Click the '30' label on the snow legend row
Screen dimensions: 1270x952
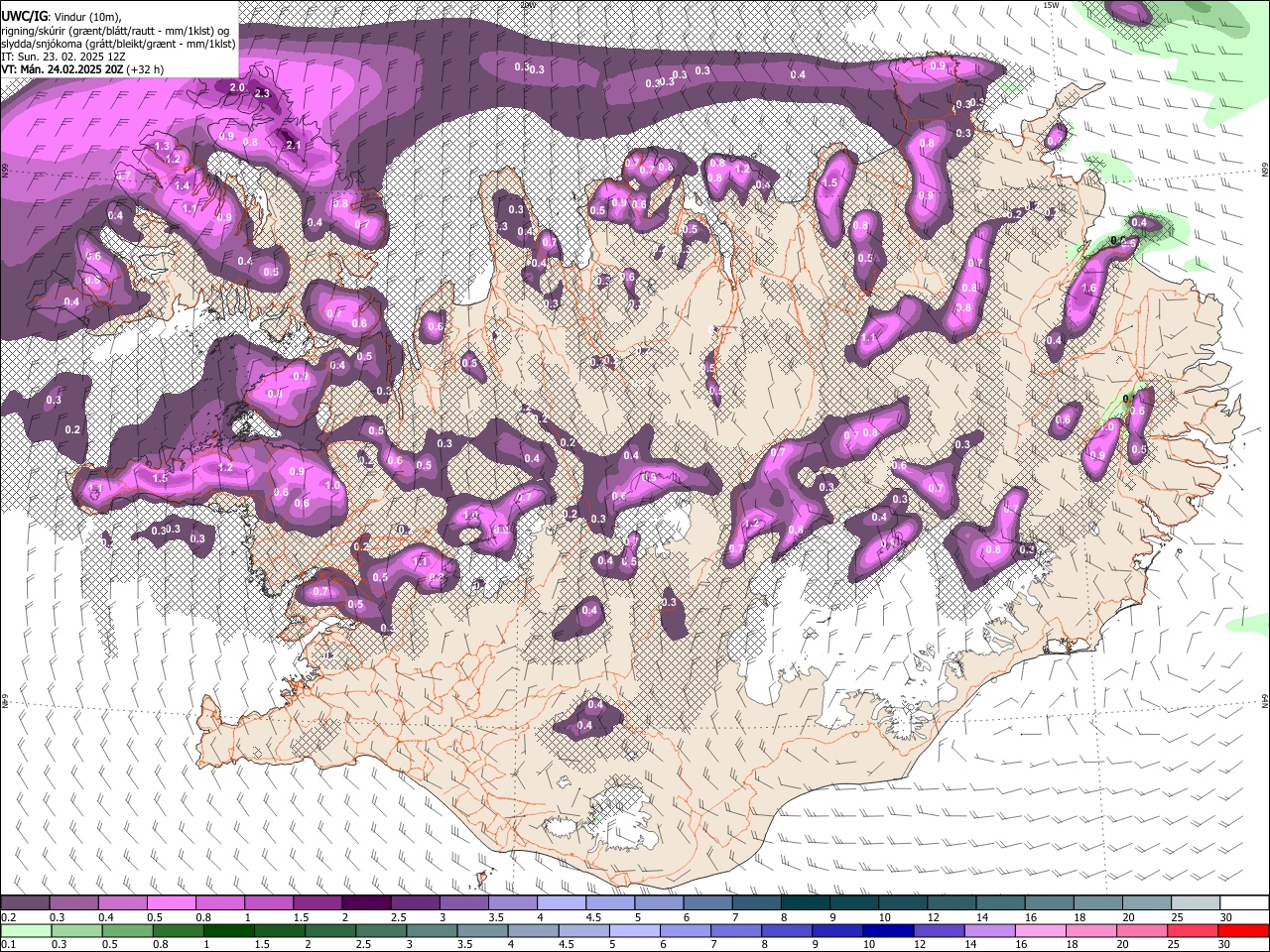coord(1225,917)
